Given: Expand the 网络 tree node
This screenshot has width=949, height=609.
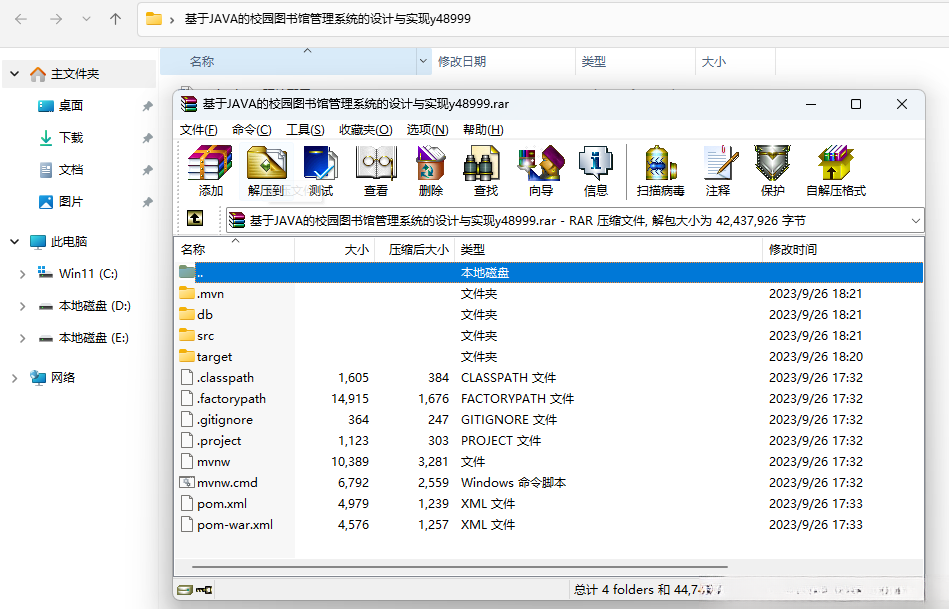Looking at the screenshot, I should pos(15,378).
